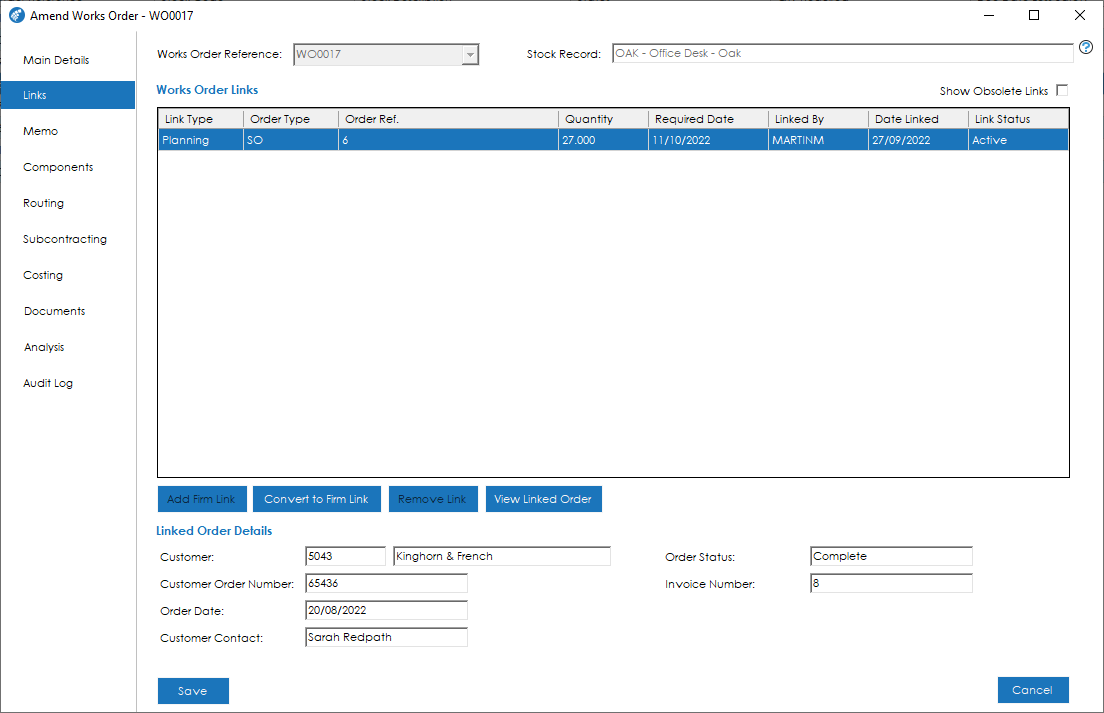Click the Kinghorn & French name field
This screenshot has height=713, width=1104.
coord(501,556)
